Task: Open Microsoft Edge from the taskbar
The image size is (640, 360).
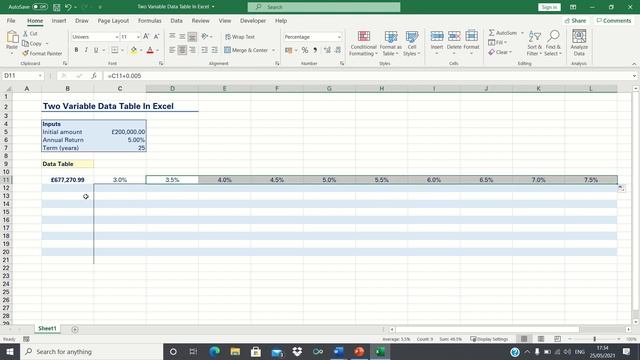Action: (x=214, y=351)
